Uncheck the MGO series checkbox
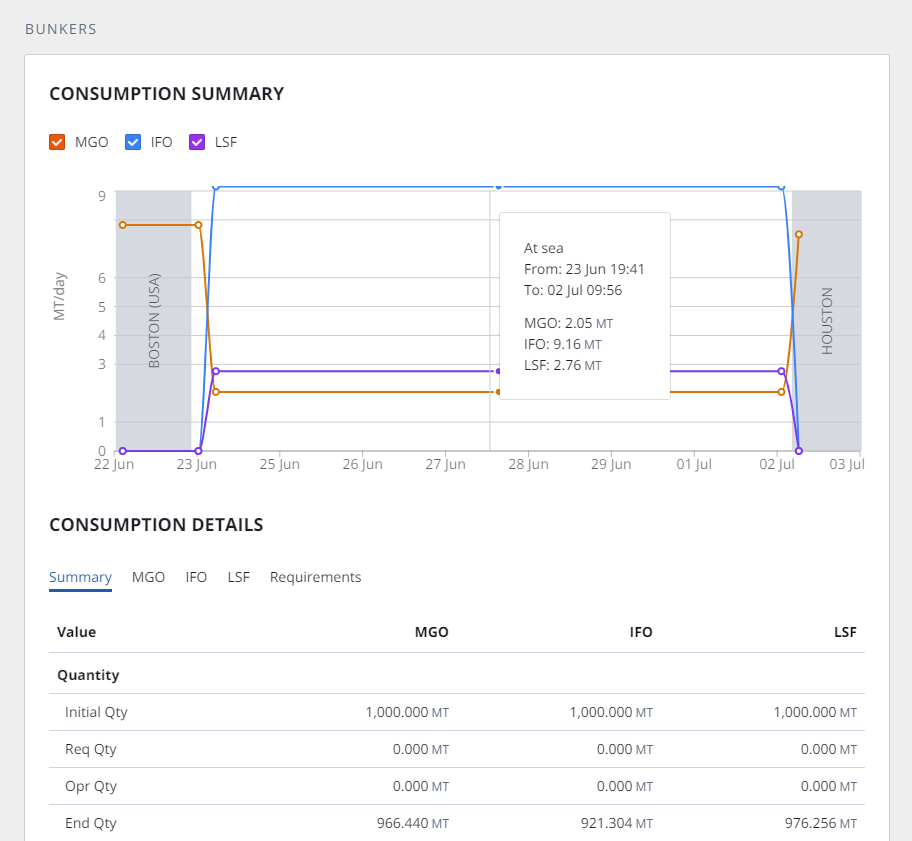Viewport: 912px width, 841px height. (57, 142)
